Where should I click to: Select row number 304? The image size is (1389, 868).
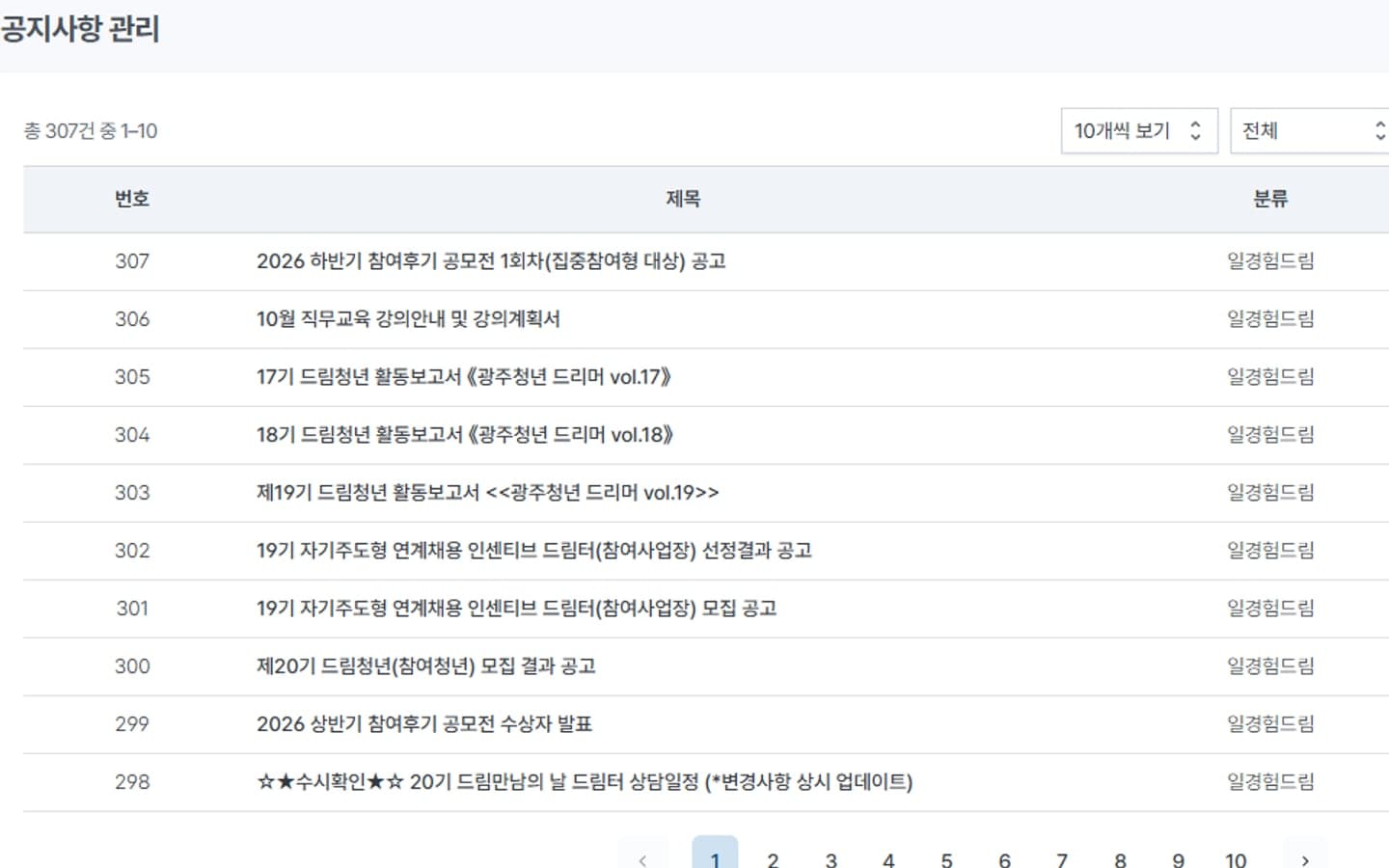(x=132, y=435)
